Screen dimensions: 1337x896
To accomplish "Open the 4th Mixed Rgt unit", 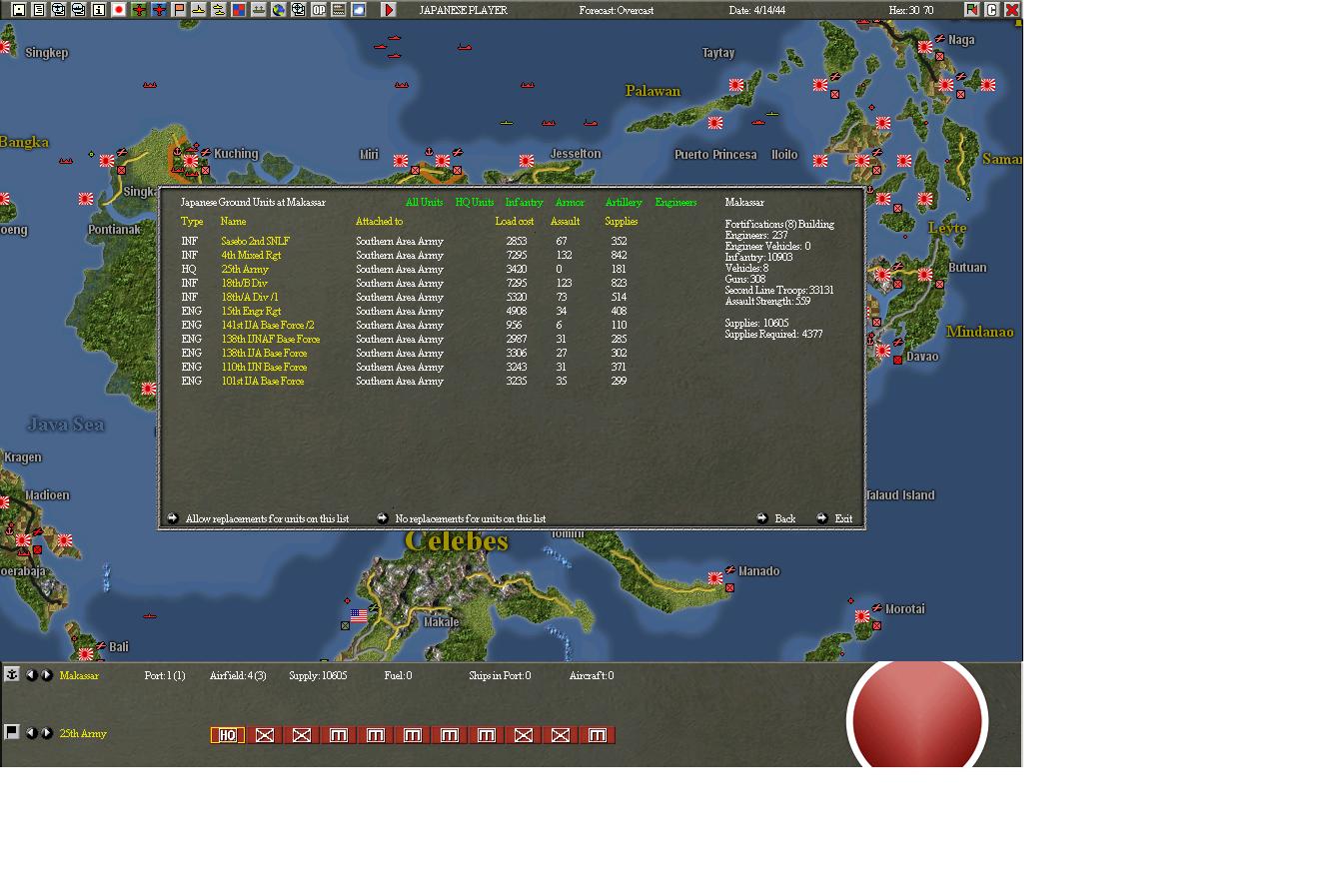I will pos(251,255).
